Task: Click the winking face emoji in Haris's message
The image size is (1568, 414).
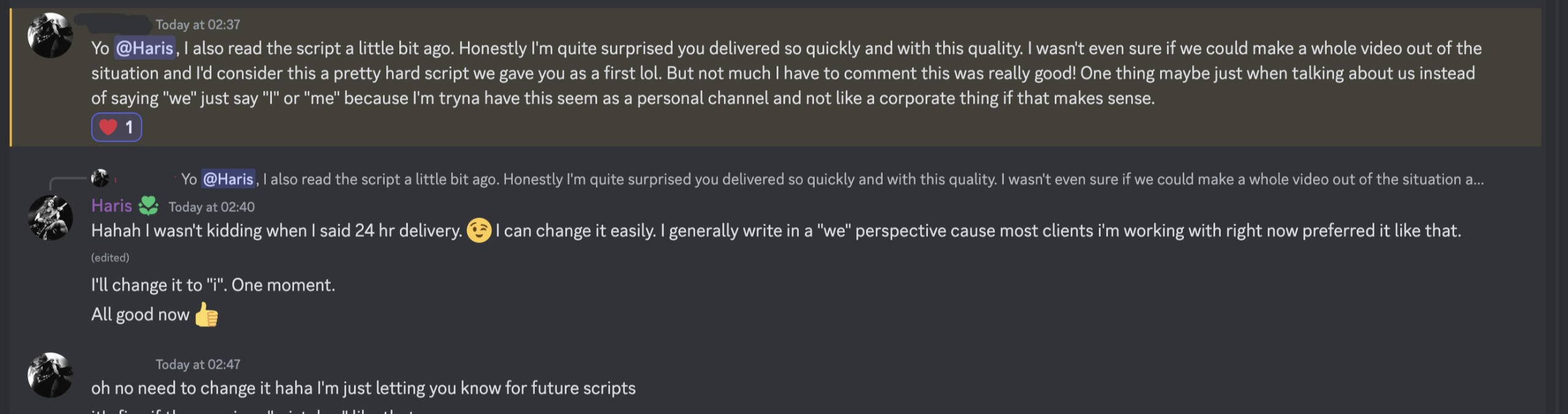Action: coord(478,231)
